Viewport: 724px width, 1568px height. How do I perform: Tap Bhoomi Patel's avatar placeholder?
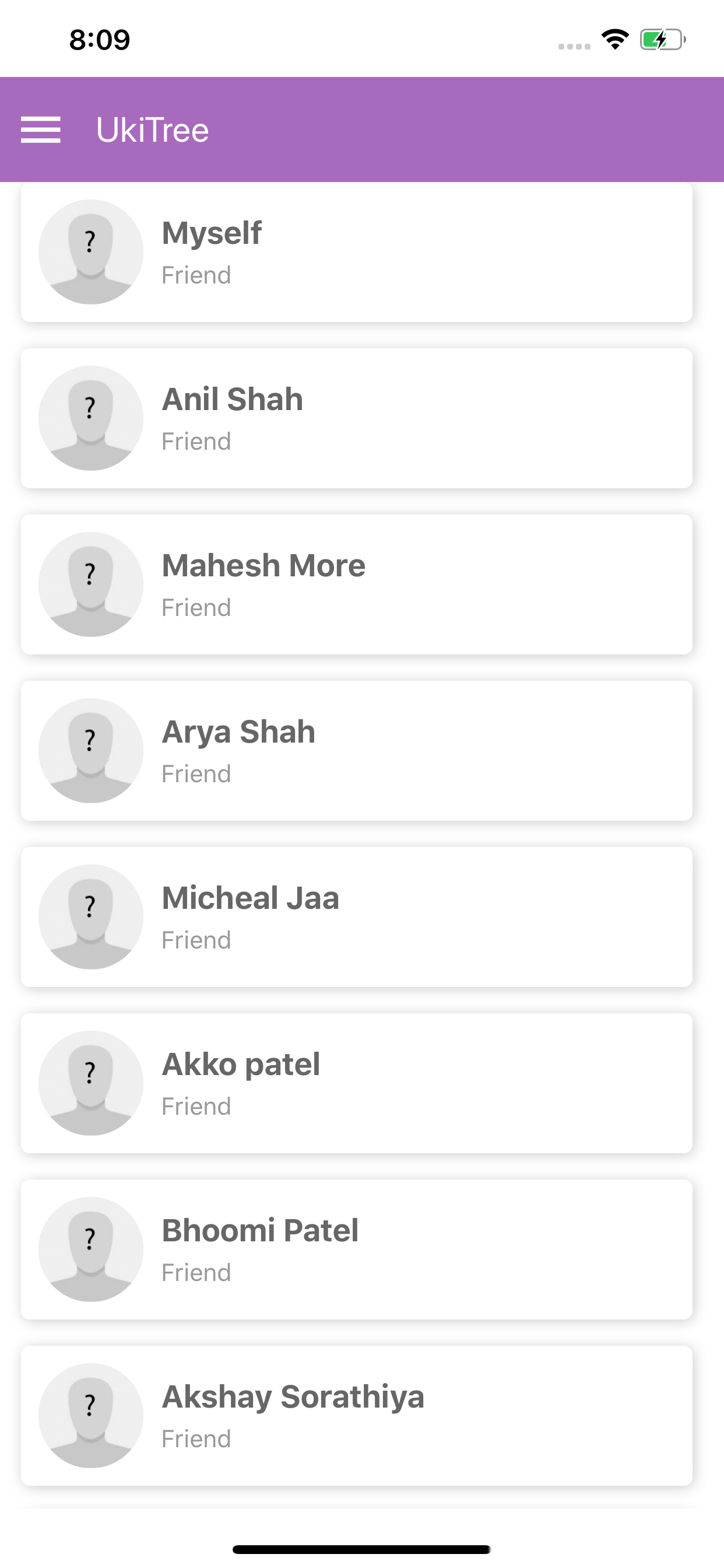click(91, 1249)
